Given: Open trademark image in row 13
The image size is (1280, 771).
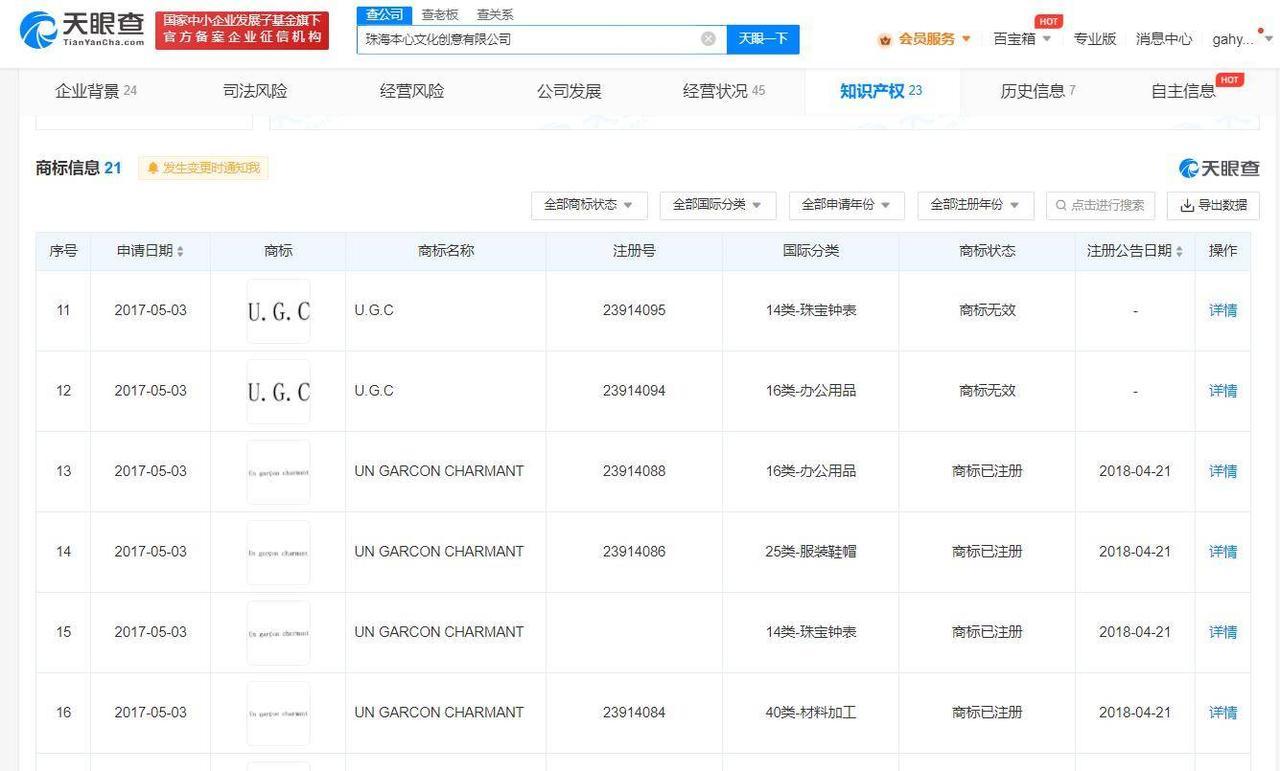Looking at the screenshot, I should (x=278, y=472).
